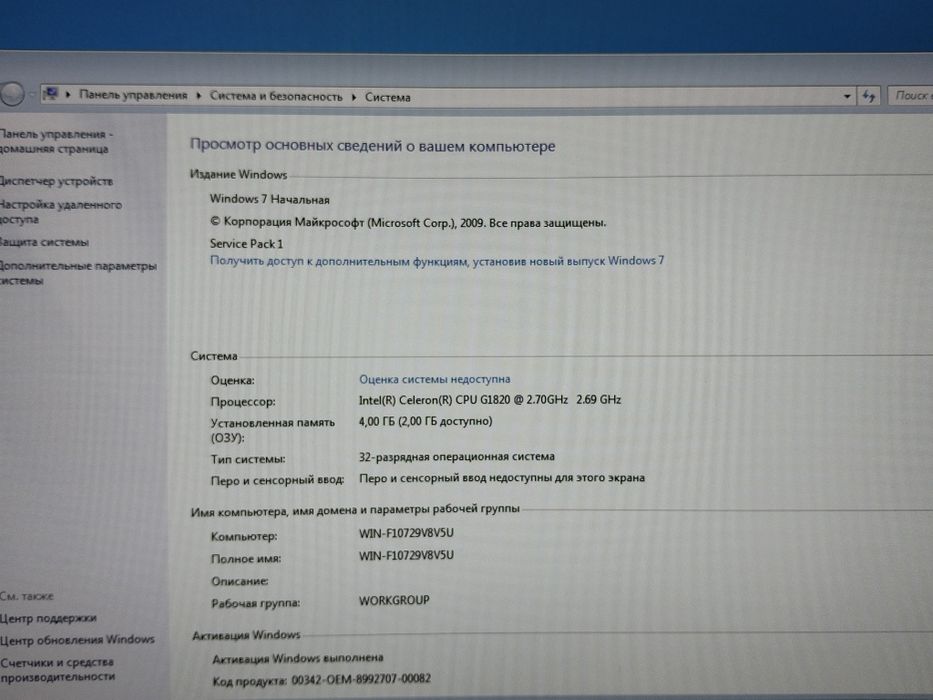Expand arrow after Панель управления breadcrumb
933x700 pixels.
(x=199, y=95)
